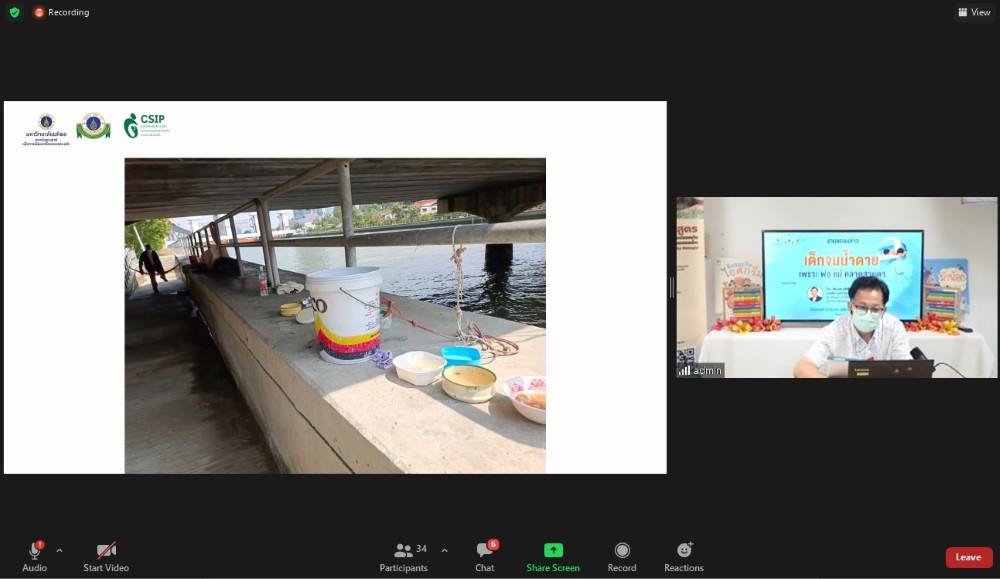
Task: Expand the arrow next to Participants
Action: tap(444, 550)
